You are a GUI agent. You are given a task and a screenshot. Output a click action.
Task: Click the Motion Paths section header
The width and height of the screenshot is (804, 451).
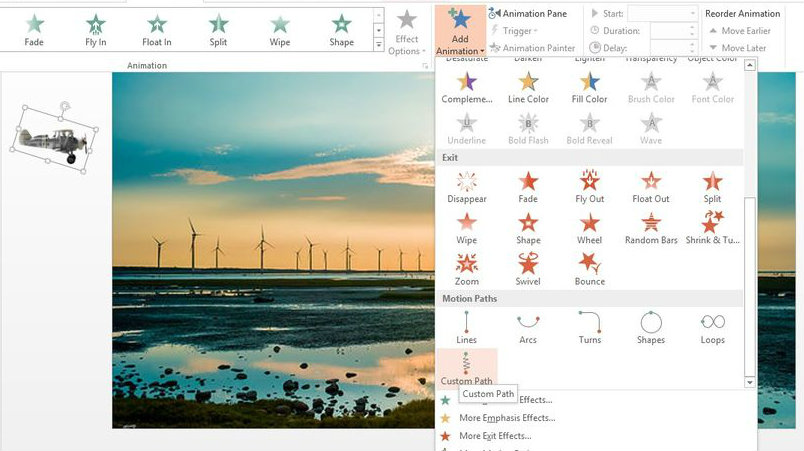(590, 298)
